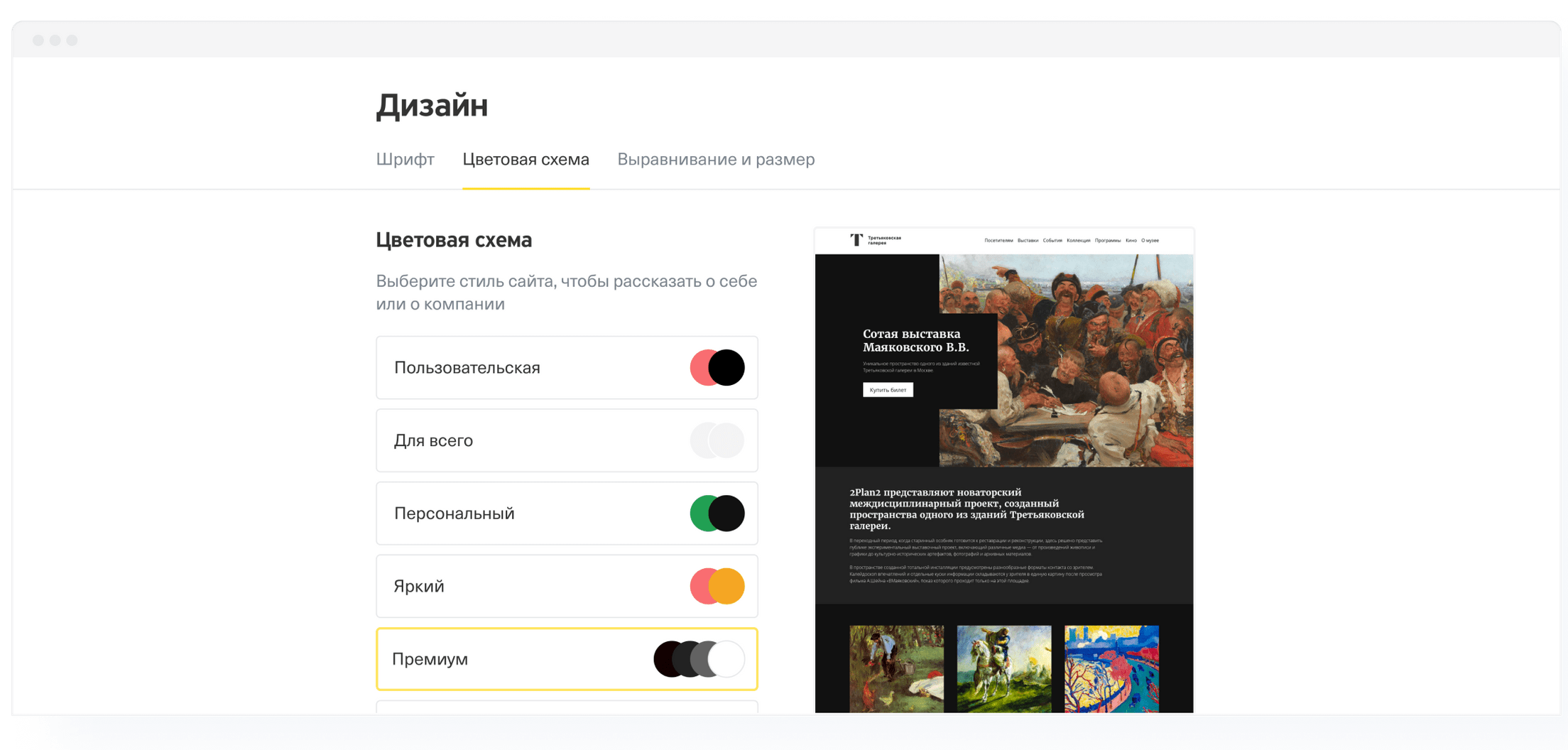Choose the Для всего color scheme
The height and width of the screenshot is (750, 1568).
point(567,440)
